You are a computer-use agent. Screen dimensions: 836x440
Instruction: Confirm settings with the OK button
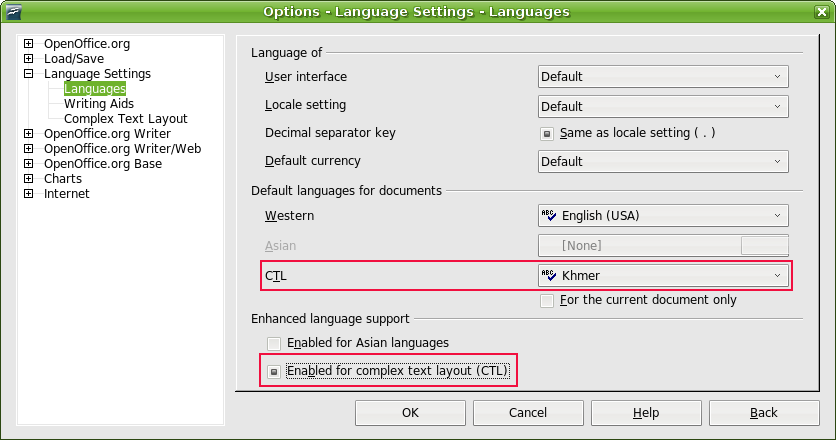410,413
